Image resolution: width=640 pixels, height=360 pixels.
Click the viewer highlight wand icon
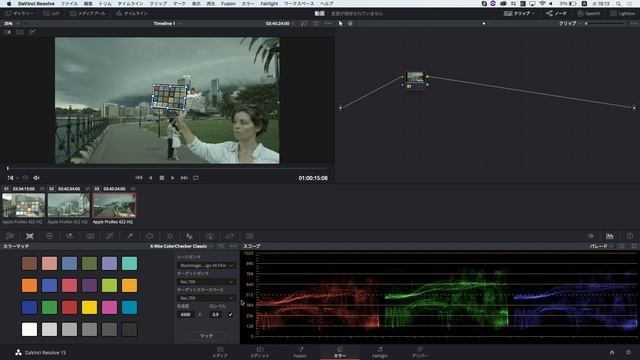pyautogui.click(x=32, y=32)
